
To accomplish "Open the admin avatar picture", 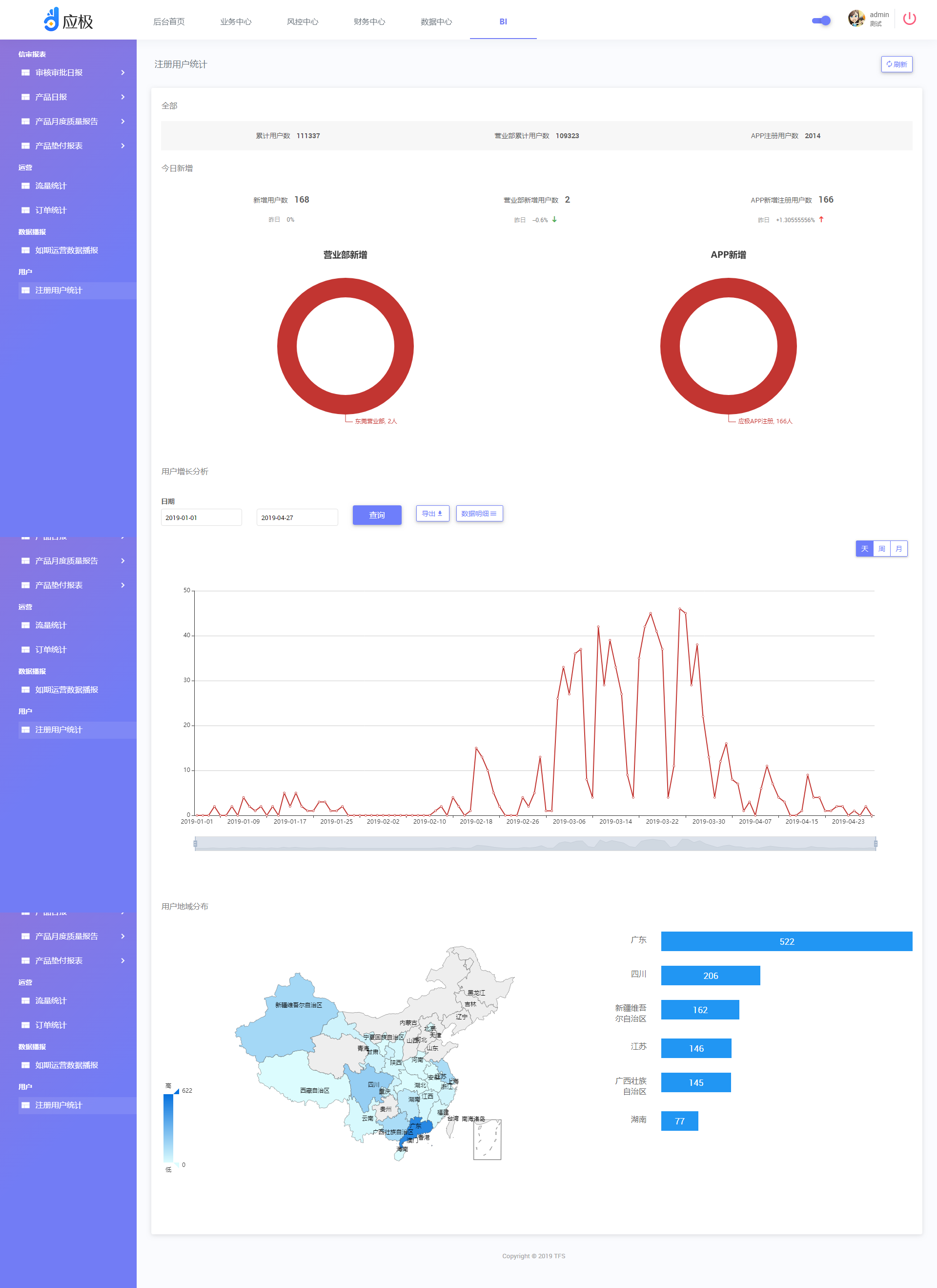I will 856,19.
